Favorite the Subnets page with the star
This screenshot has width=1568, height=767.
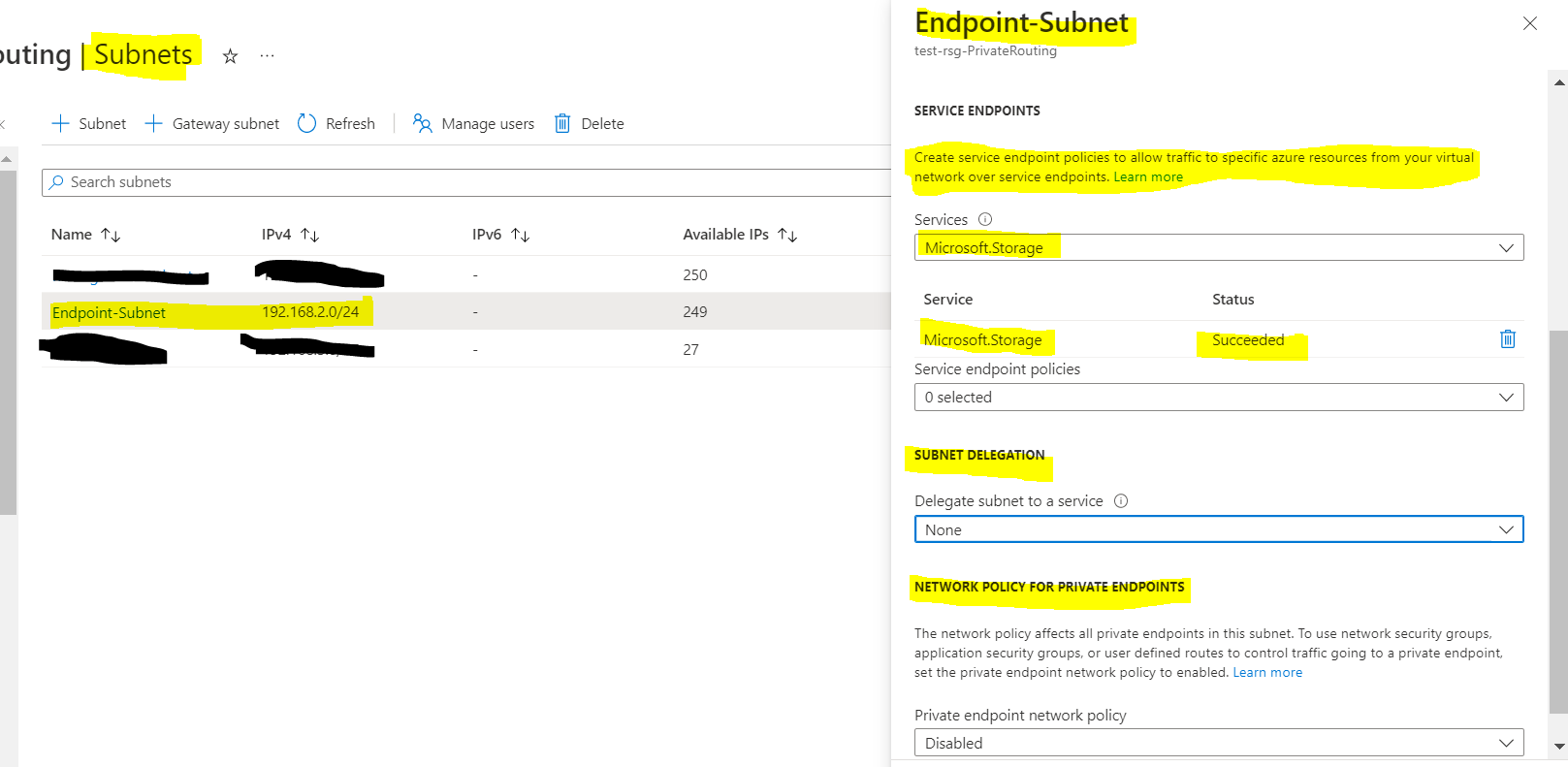tap(230, 56)
